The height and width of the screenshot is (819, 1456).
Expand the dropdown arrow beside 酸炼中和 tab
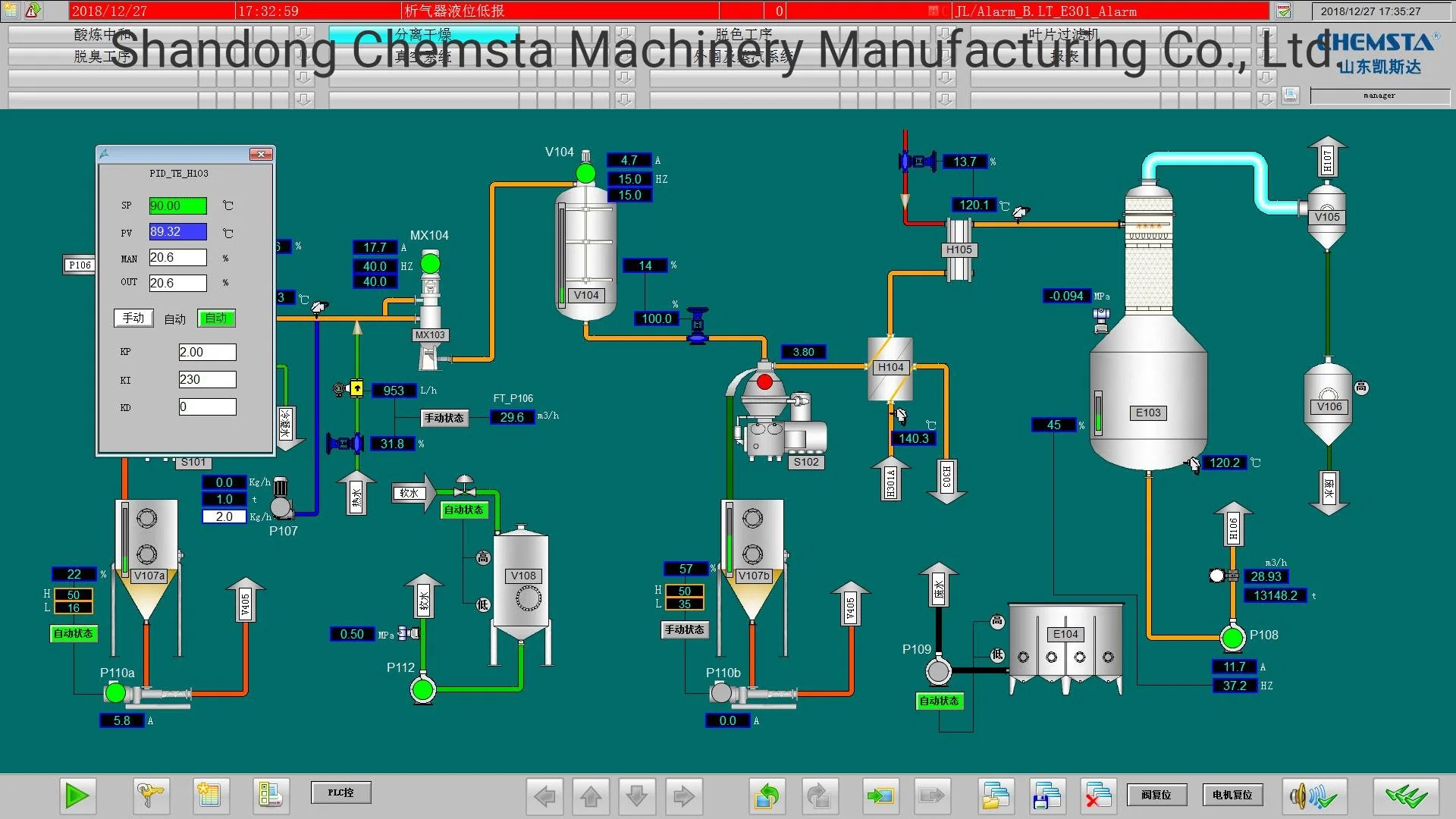pos(304,34)
